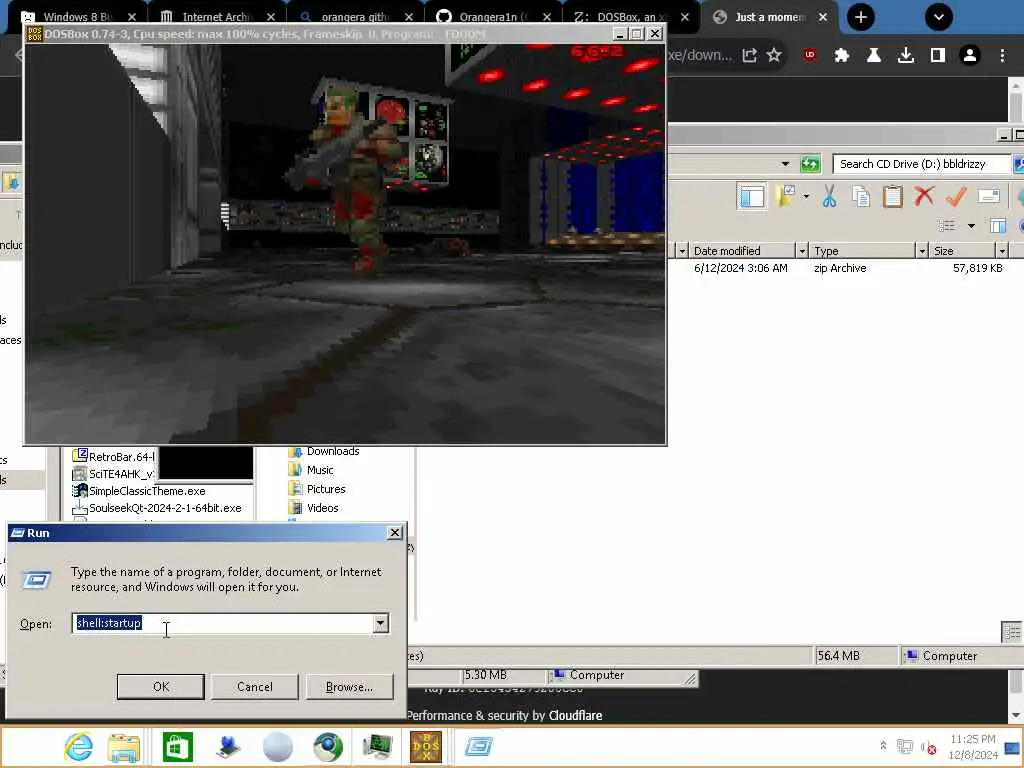
Task: Click the Copy icon in Explorer toolbar
Action: pyautogui.click(x=861, y=196)
